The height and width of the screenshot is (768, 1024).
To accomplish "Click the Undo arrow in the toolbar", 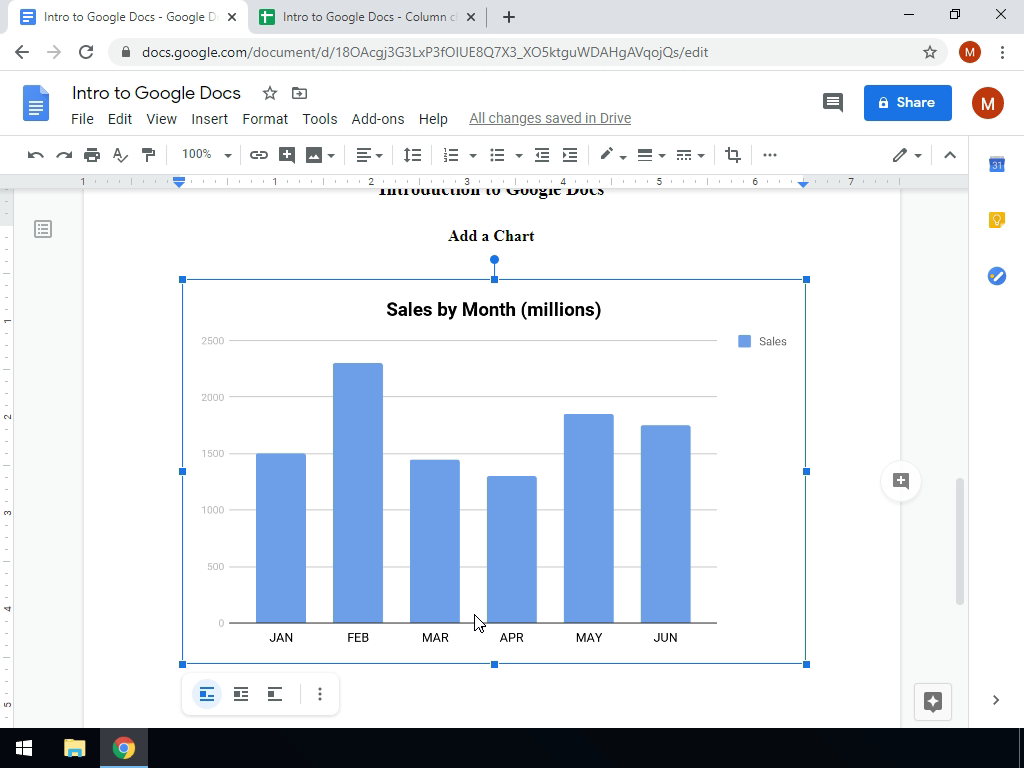I will (x=36, y=155).
